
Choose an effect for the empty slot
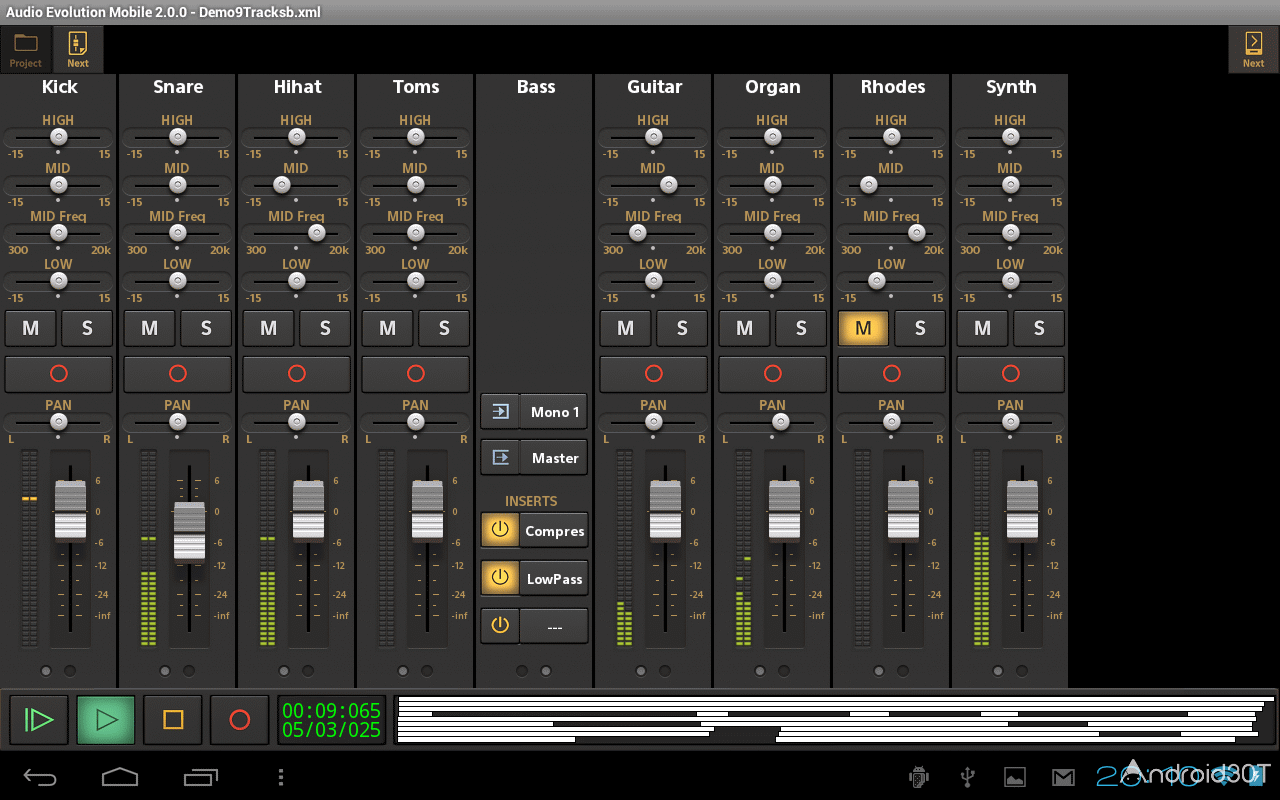pos(554,625)
